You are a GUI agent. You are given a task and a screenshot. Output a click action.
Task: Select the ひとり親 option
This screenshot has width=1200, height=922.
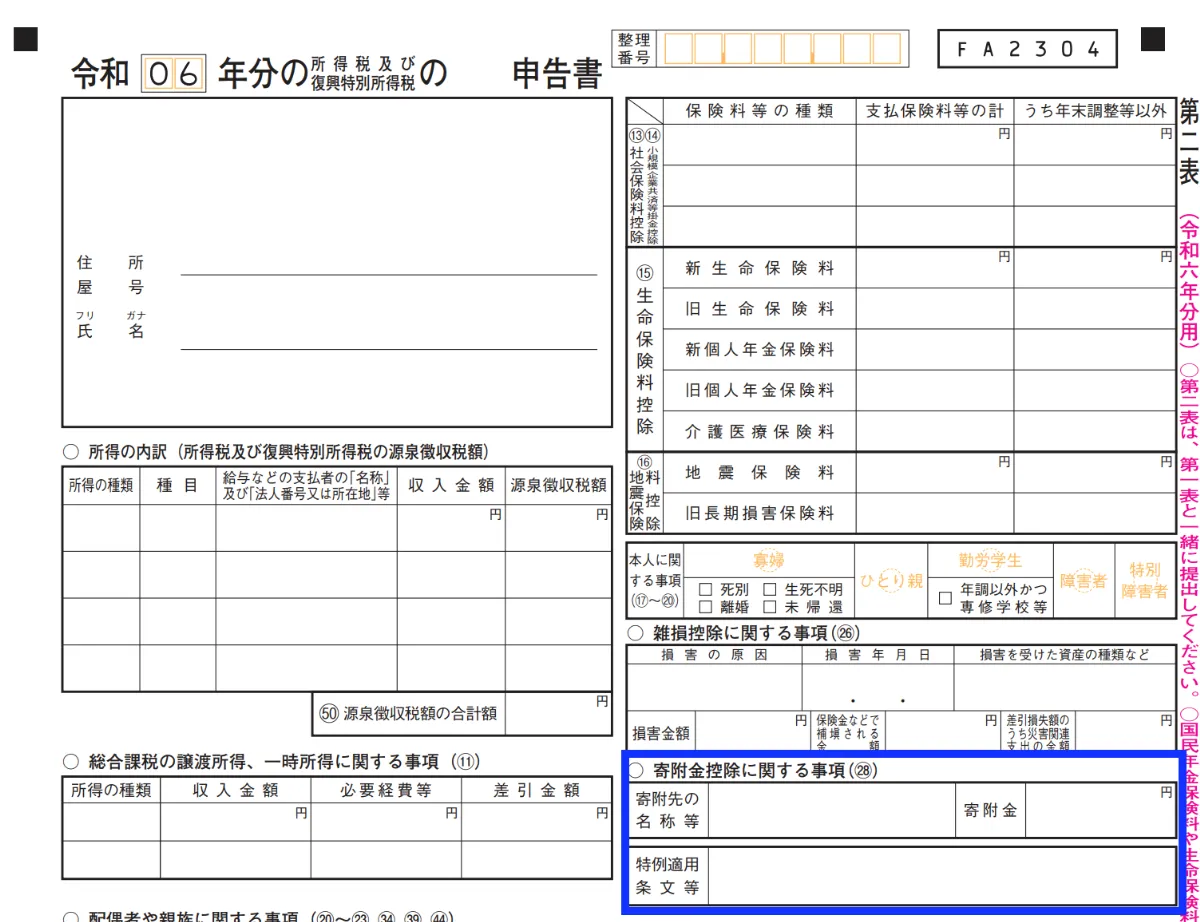tap(891, 581)
